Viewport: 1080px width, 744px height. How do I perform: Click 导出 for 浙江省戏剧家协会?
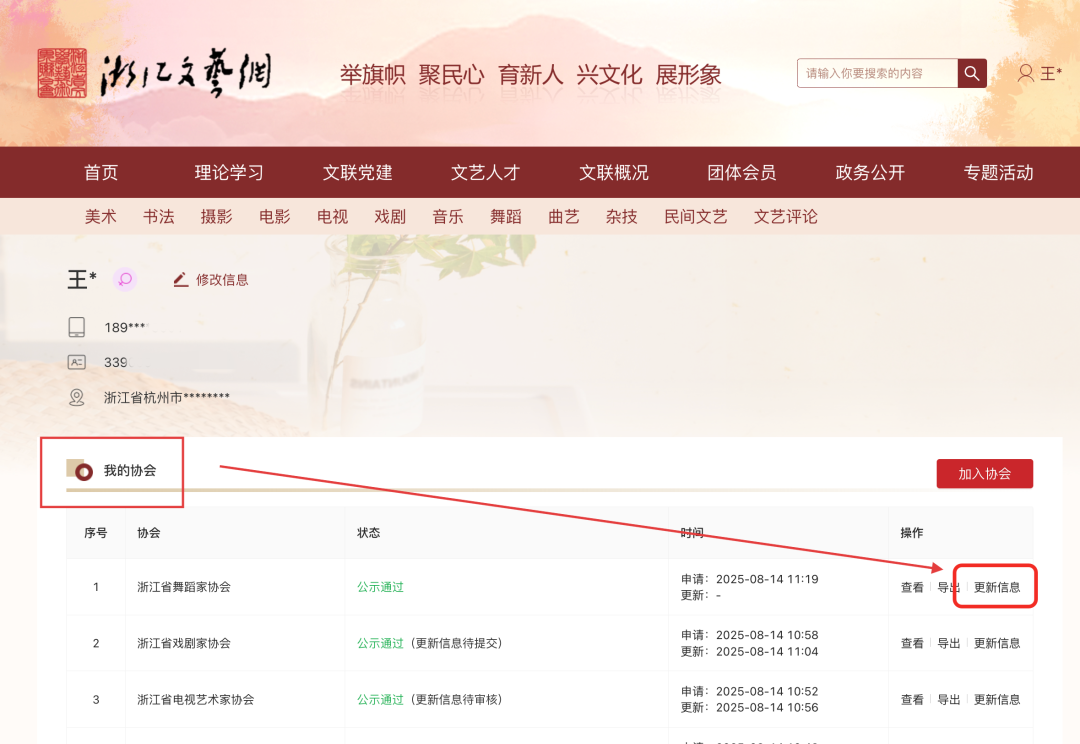[948, 643]
